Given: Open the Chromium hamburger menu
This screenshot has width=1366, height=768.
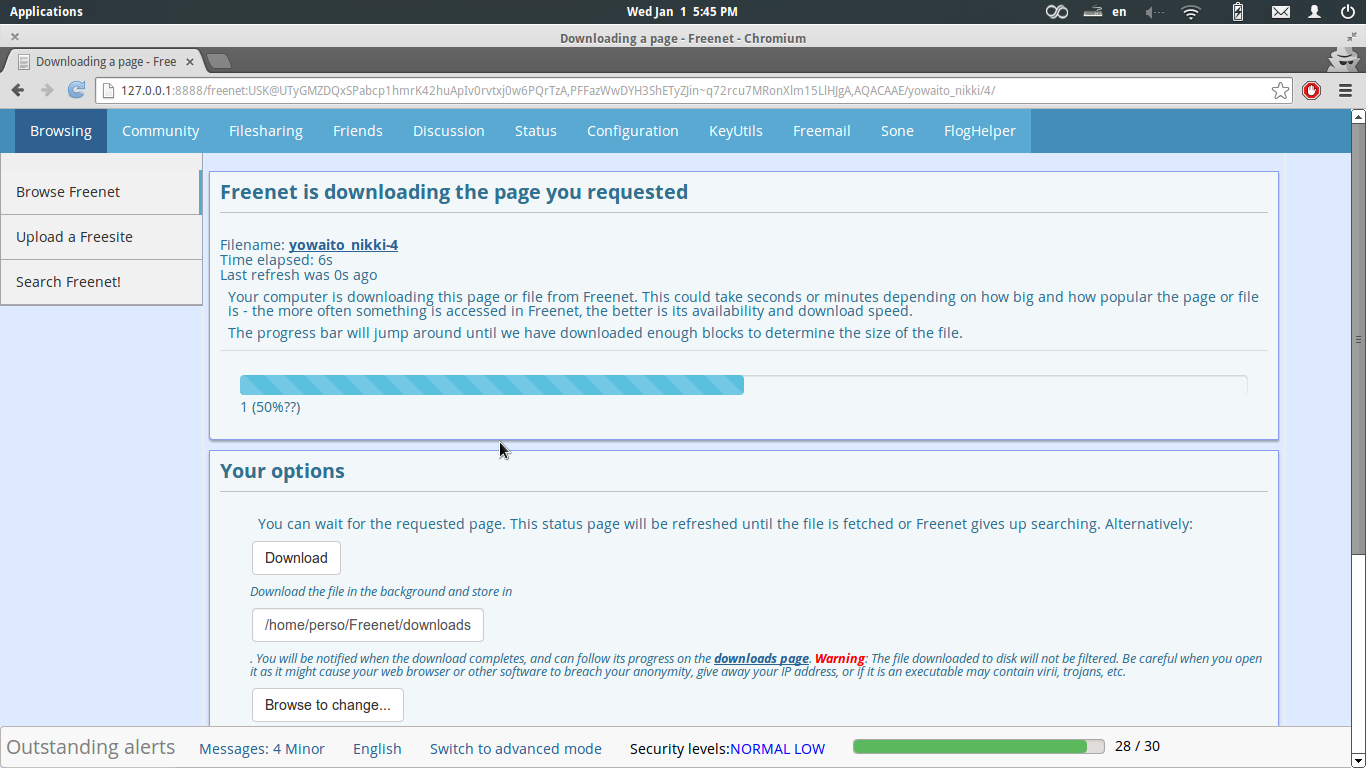Looking at the screenshot, I should pyautogui.click(x=1345, y=90).
